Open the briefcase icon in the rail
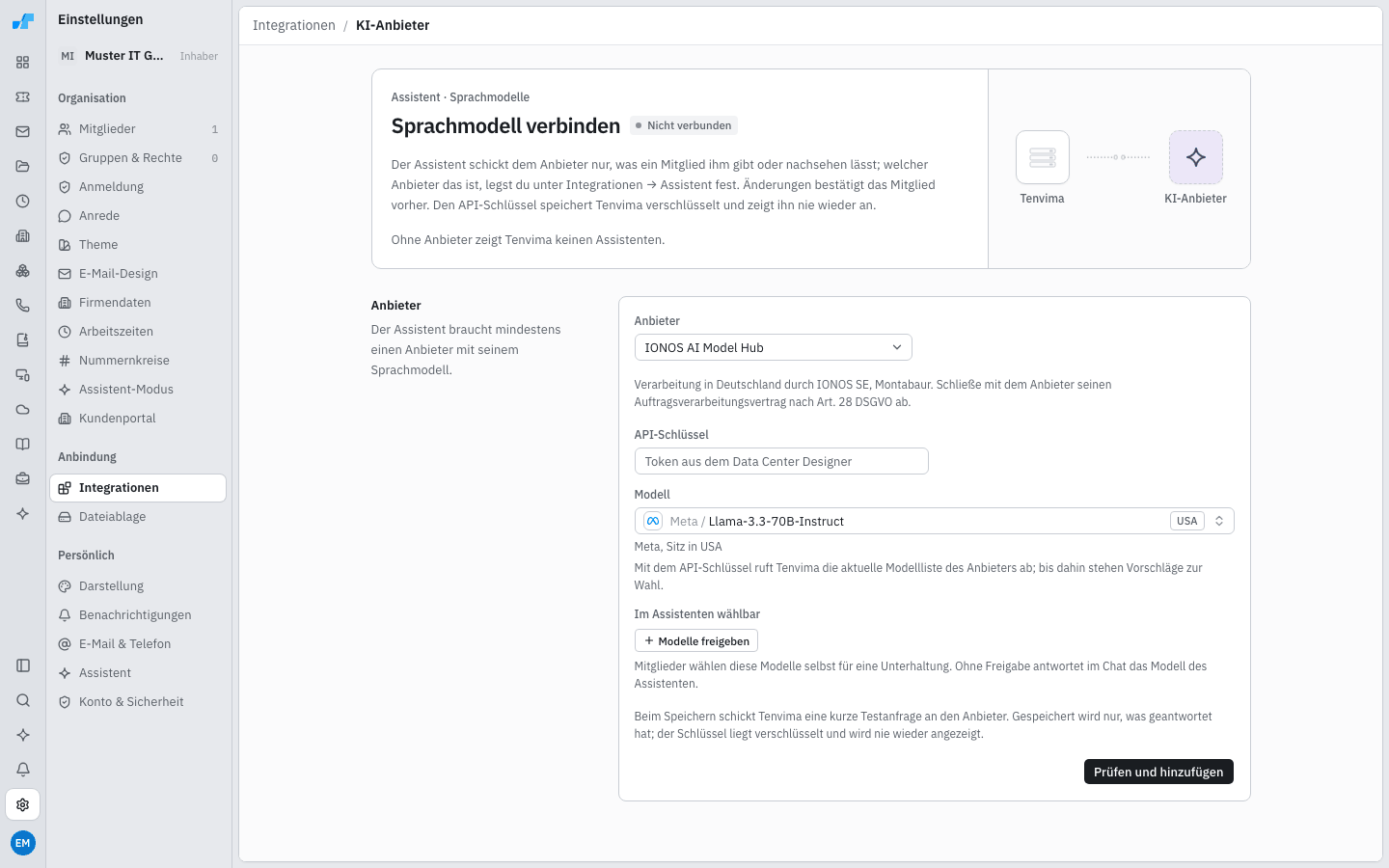The image size is (1389, 868). click(x=23, y=479)
